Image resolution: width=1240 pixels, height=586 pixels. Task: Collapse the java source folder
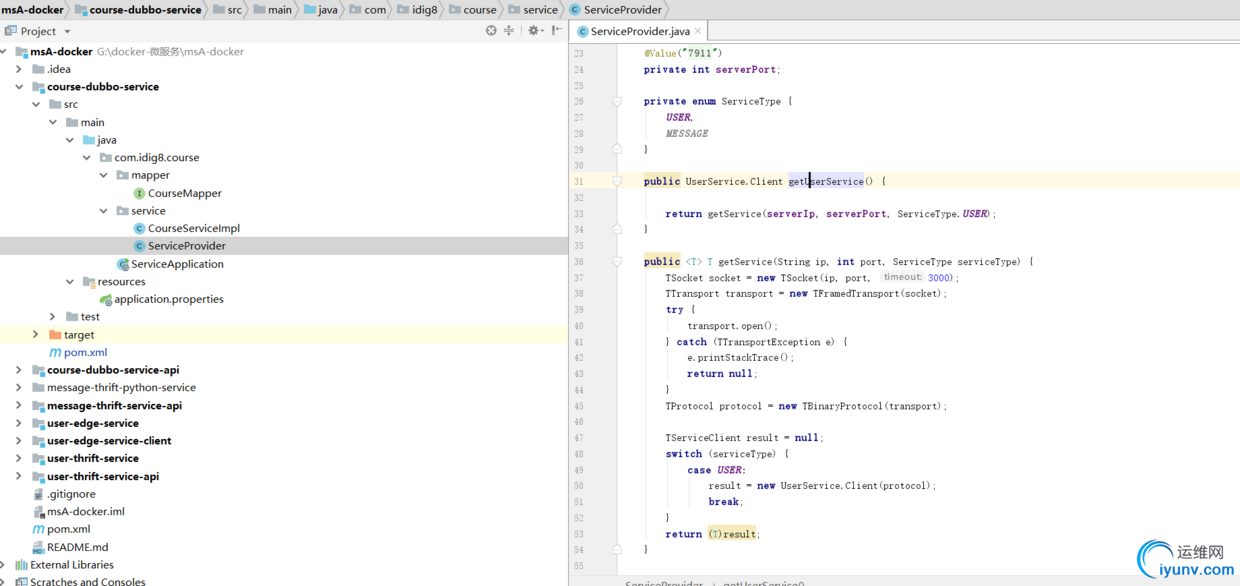tap(71, 140)
